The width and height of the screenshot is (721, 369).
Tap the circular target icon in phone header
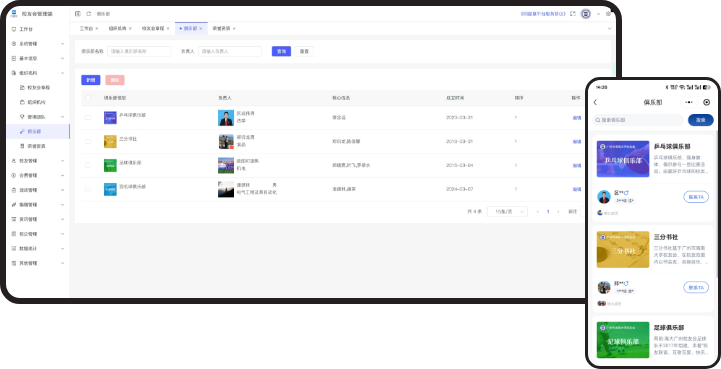tap(707, 102)
